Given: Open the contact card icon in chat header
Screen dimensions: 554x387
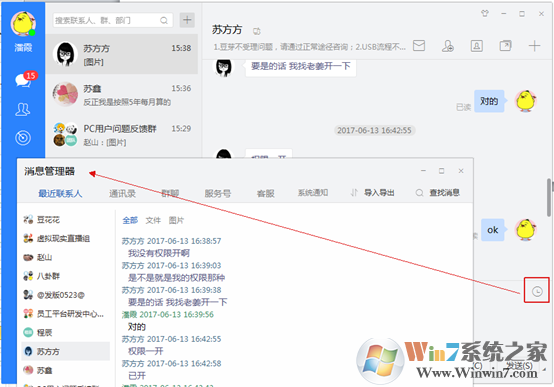Looking at the screenshot, I should 477,46.
